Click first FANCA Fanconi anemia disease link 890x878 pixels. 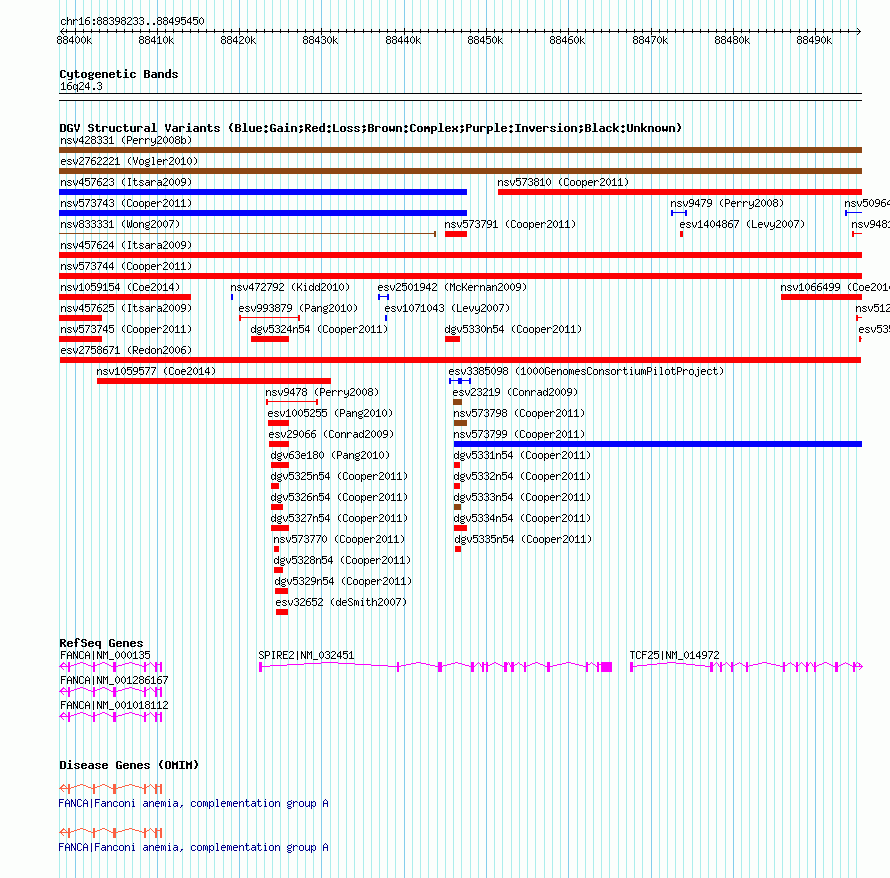point(194,803)
